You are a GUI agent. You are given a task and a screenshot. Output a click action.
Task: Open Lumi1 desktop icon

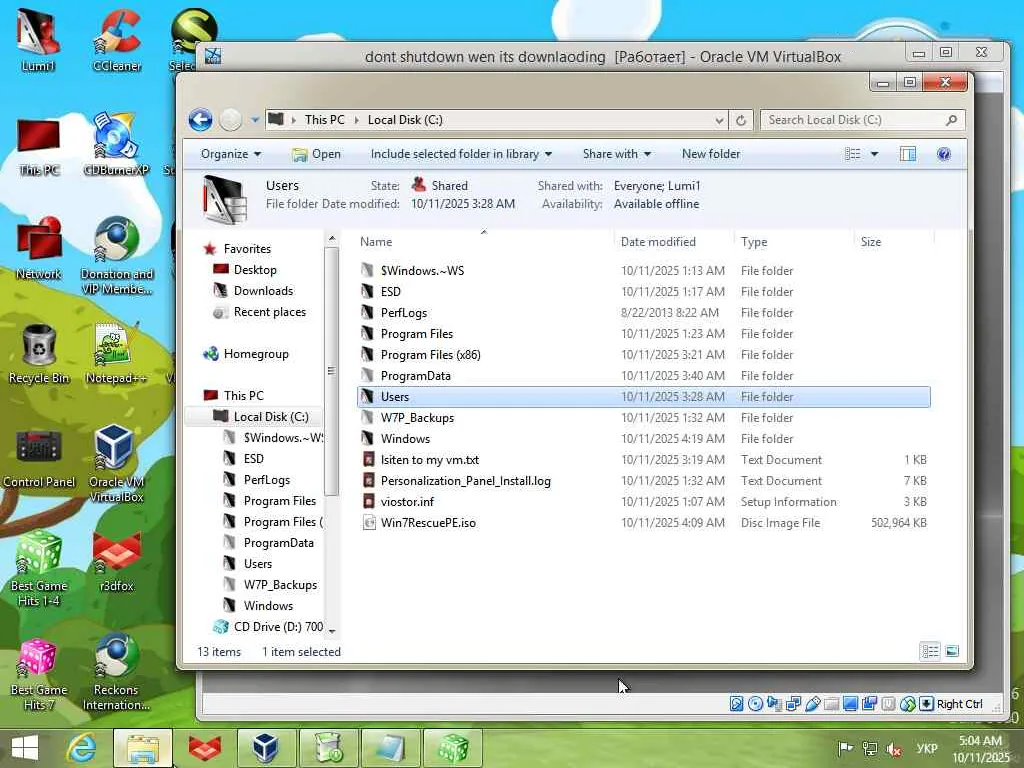(38, 40)
